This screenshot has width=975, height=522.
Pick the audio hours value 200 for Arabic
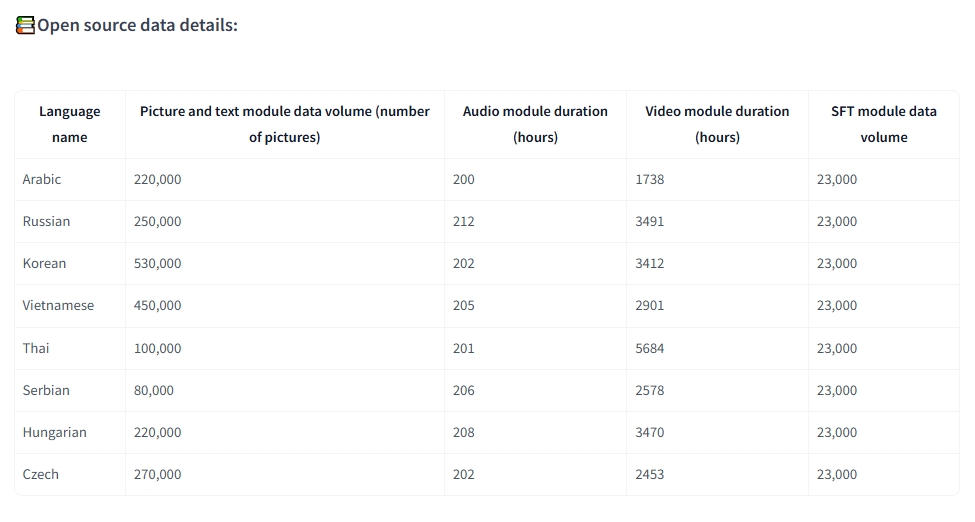[x=464, y=179]
